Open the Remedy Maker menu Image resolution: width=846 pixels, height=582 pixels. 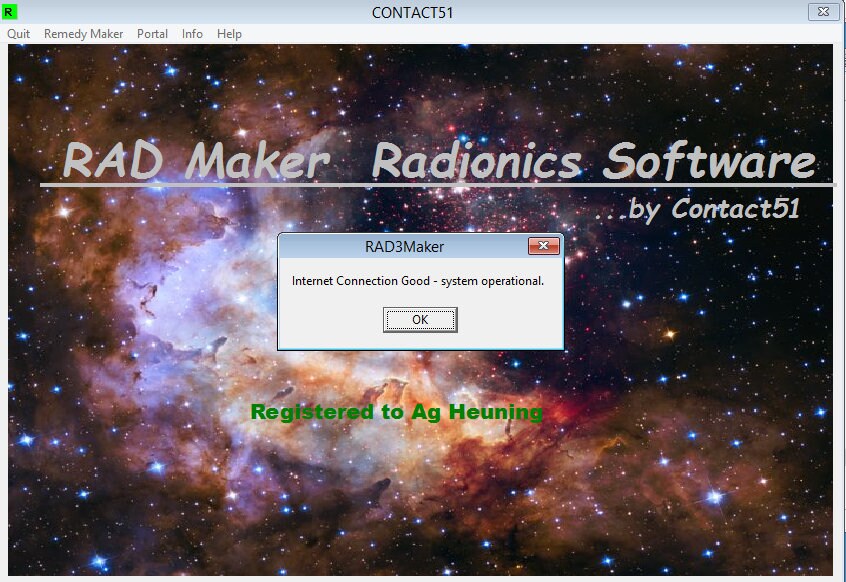[x=82, y=33]
